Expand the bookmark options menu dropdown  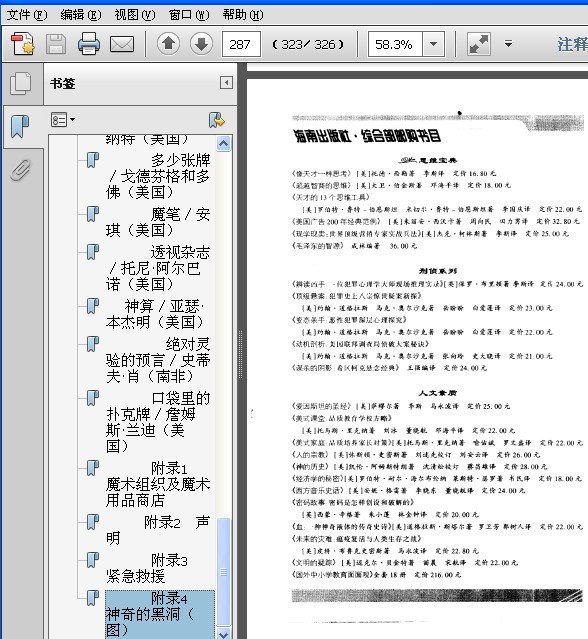pyautogui.click(x=63, y=120)
